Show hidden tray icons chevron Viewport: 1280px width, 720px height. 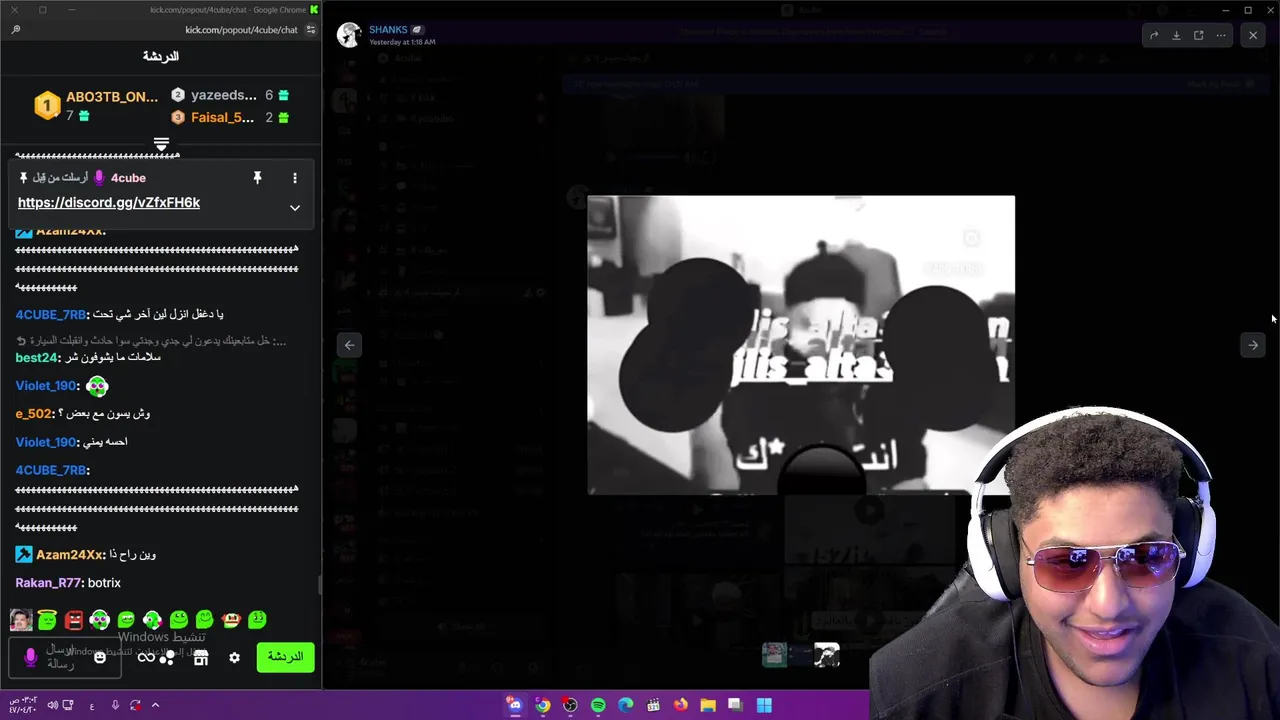pyautogui.click(x=155, y=705)
